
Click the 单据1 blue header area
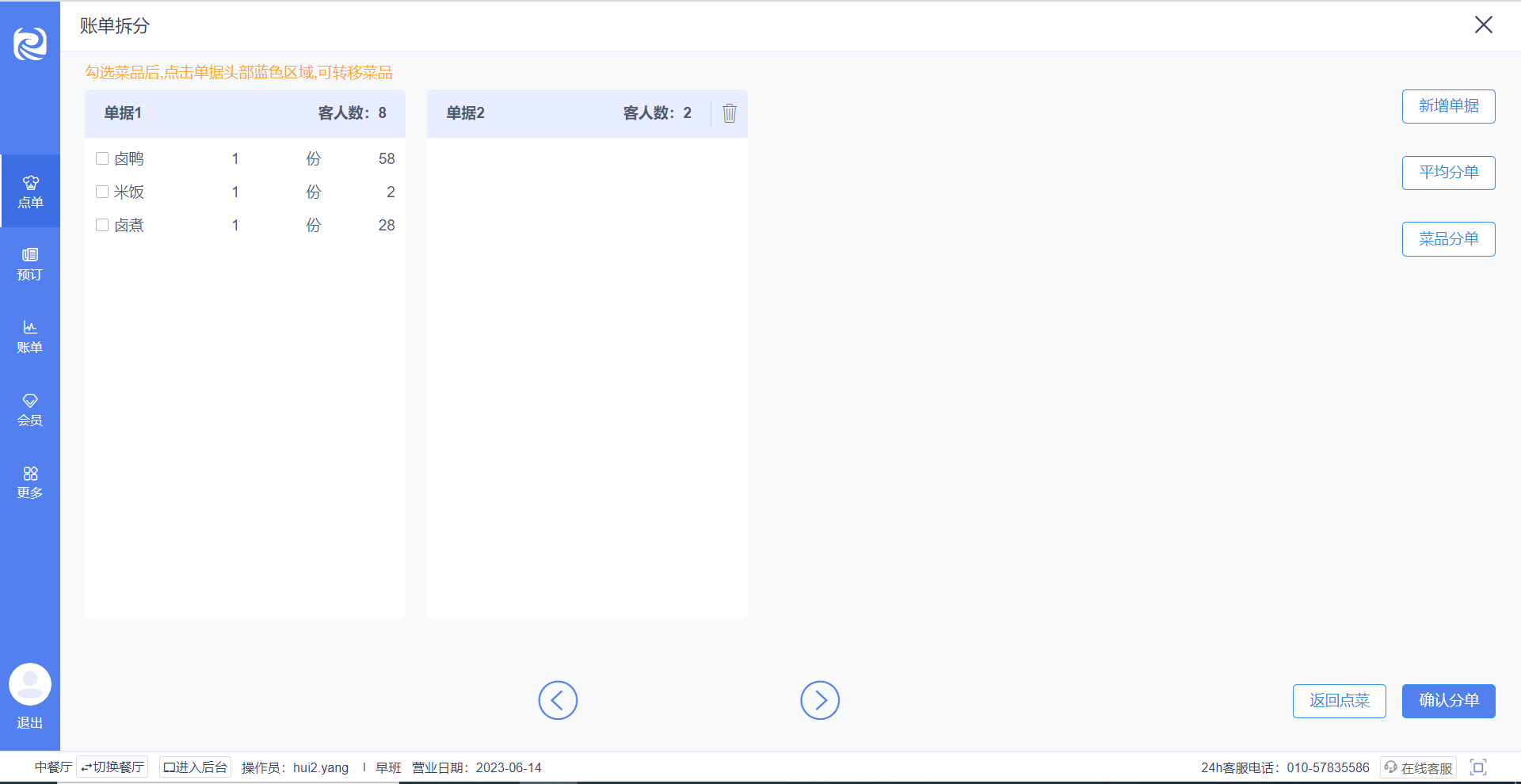tap(245, 113)
